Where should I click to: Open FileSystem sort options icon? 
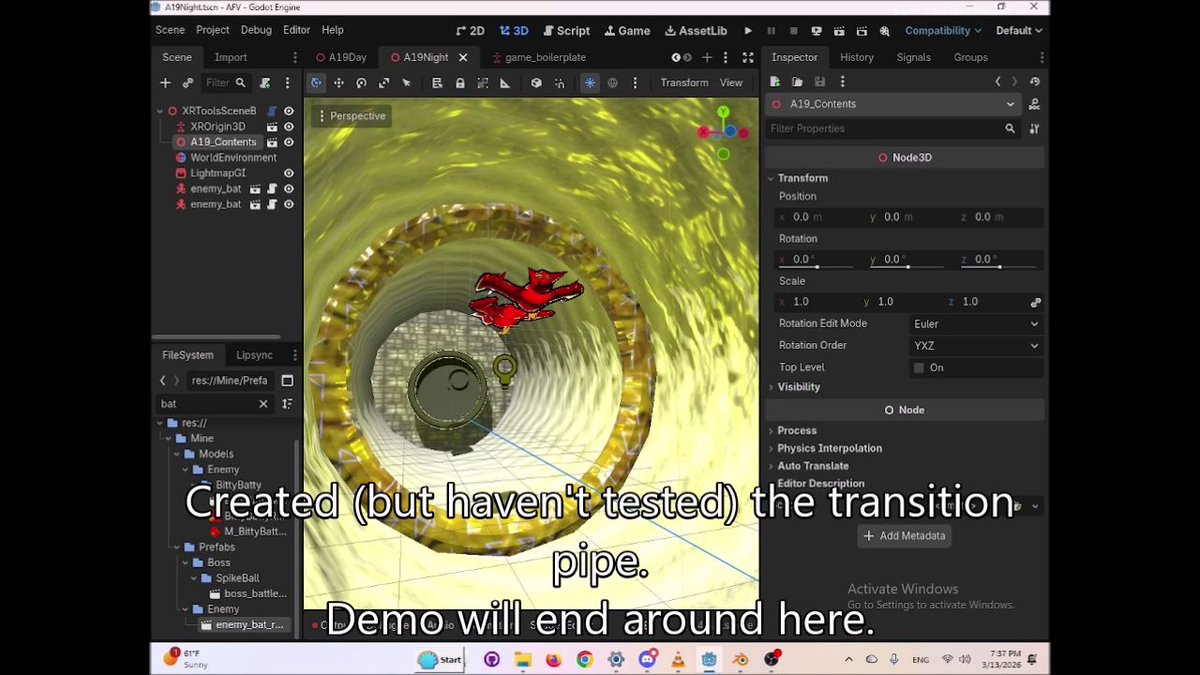pyautogui.click(x=287, y=404)
